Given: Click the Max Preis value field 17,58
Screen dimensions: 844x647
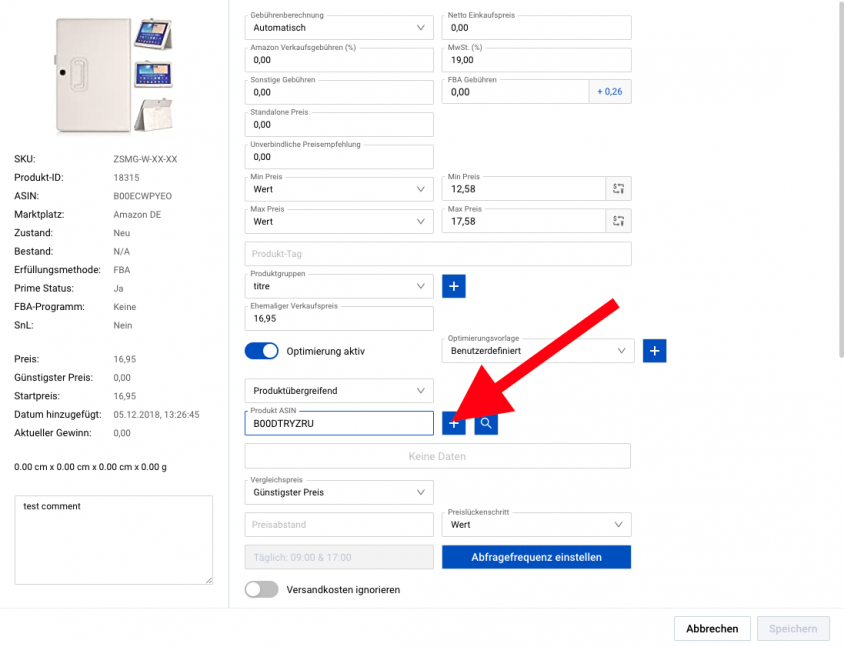Looking at the screenshot, I should coord(524,221).
